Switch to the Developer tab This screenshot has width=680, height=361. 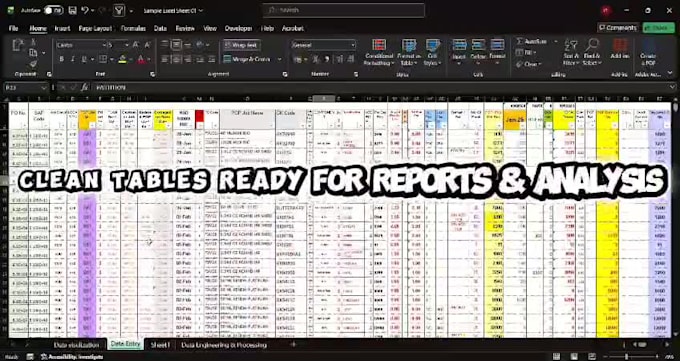pos(238,28)
